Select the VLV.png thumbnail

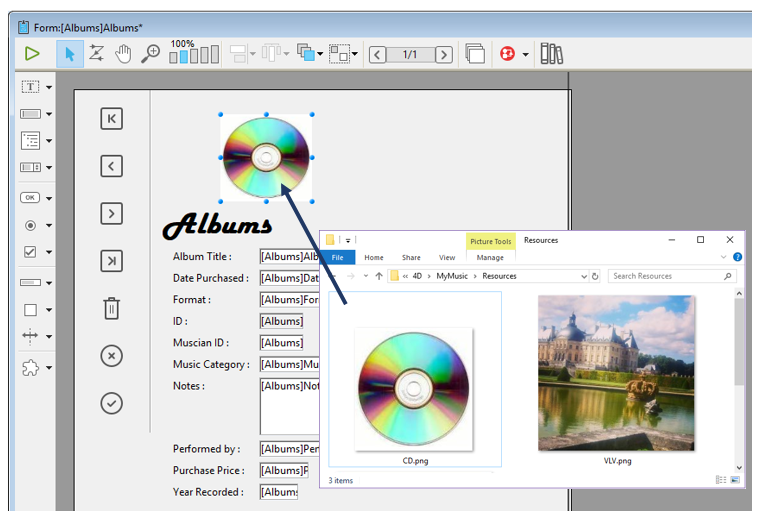[x=616, y=374]
